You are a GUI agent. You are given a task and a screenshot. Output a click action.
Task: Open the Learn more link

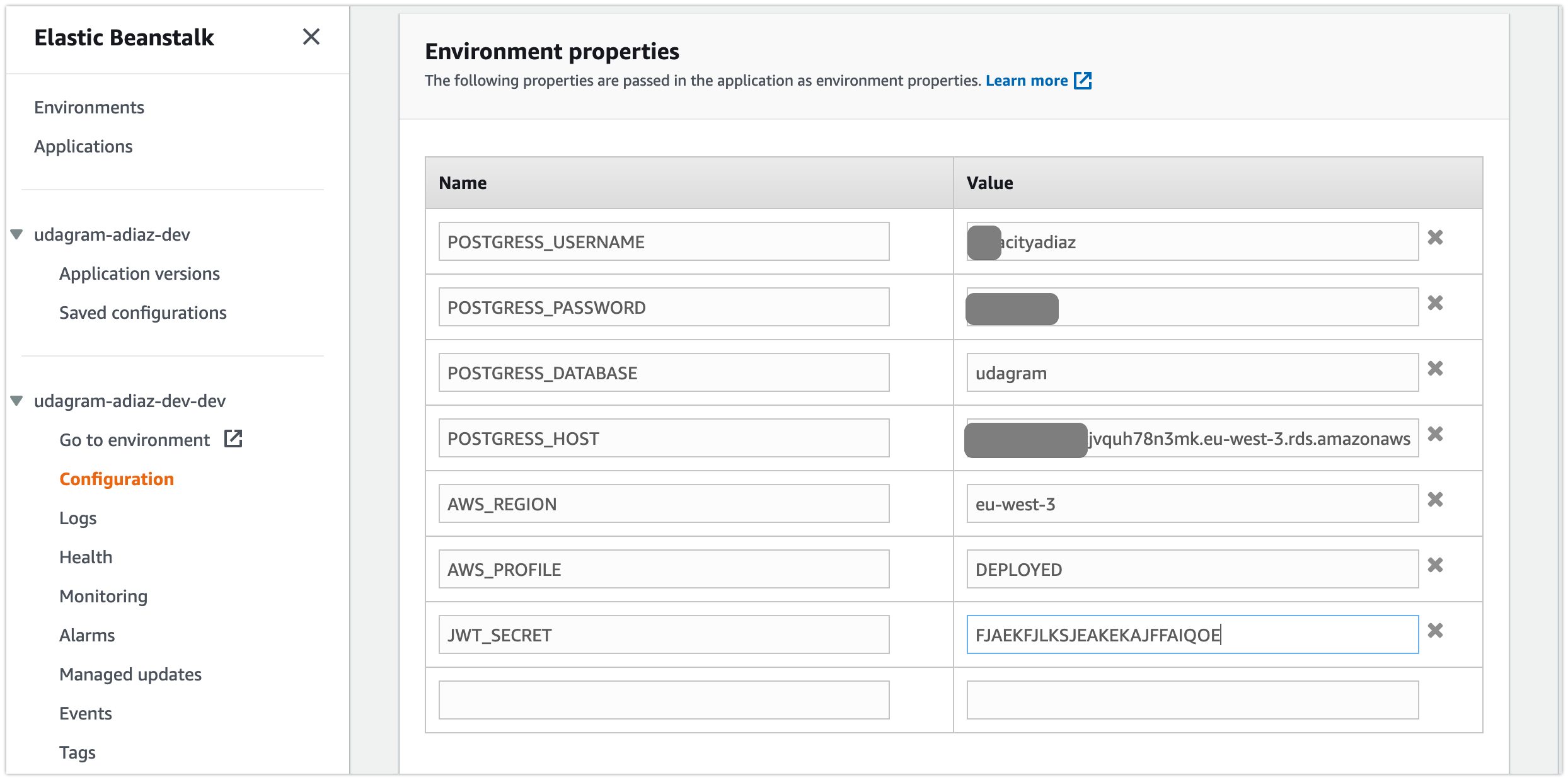click(x=1027, y=81)
